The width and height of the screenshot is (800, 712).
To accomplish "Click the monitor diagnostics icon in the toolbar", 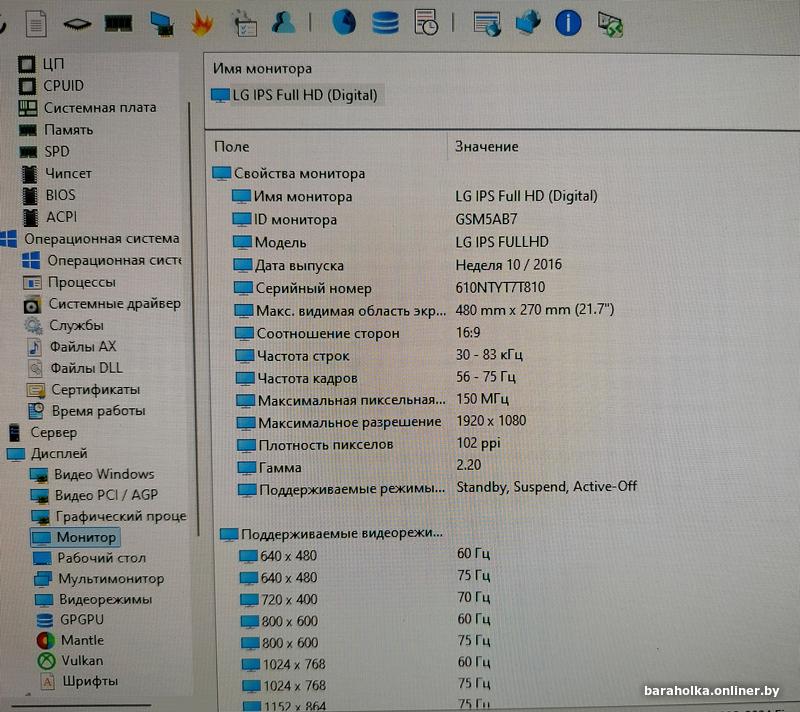I will pos(162,24).
